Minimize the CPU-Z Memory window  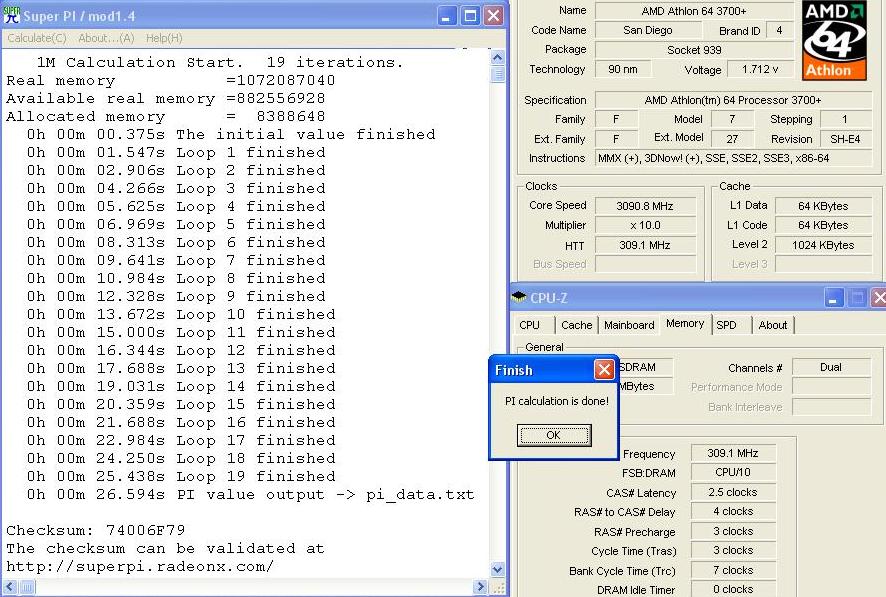833,298
